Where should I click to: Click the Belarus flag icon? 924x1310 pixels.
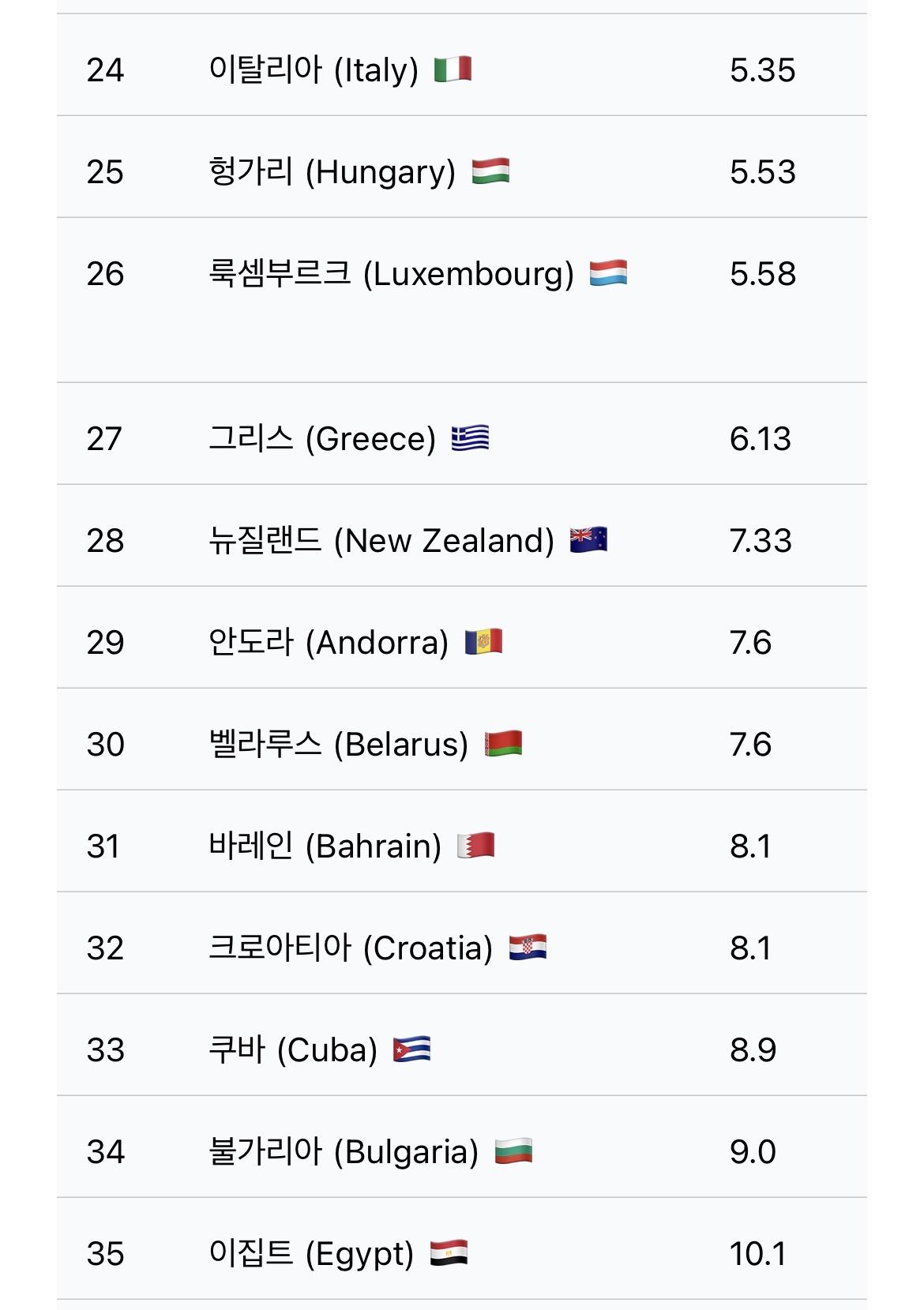[x=503, y=744]
